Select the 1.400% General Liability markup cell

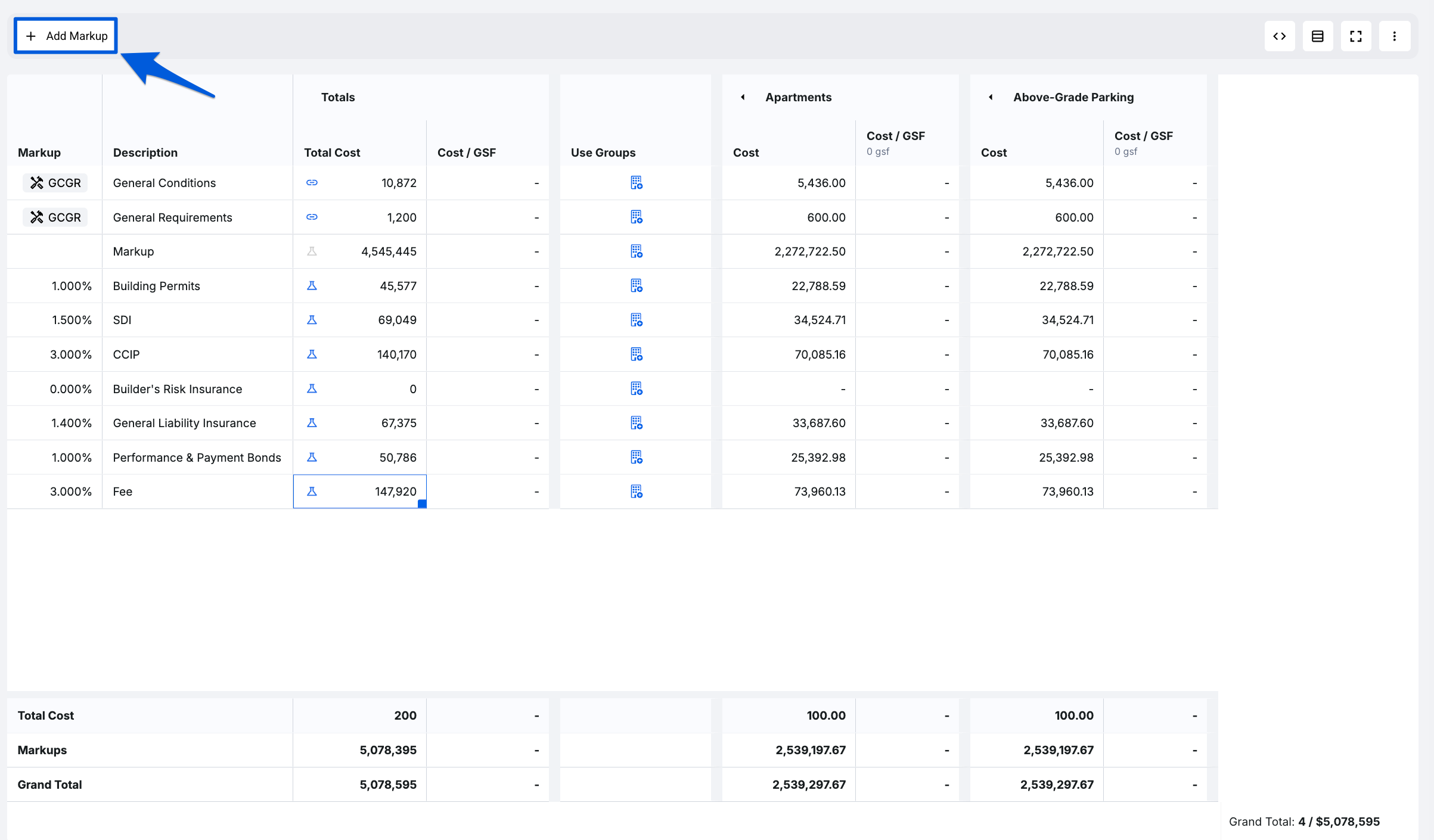54,423
